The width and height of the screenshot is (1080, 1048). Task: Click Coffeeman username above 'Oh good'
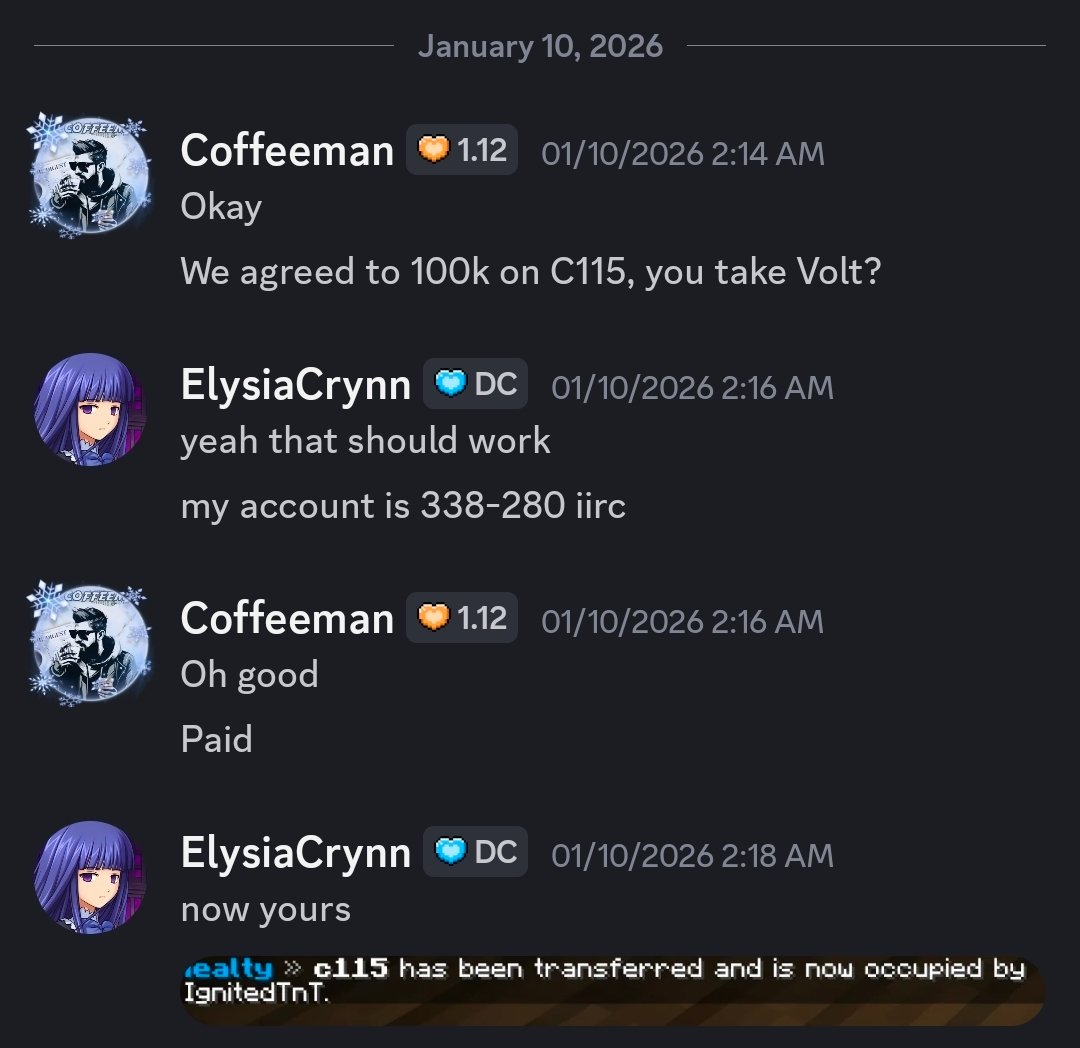click(287, 618)
